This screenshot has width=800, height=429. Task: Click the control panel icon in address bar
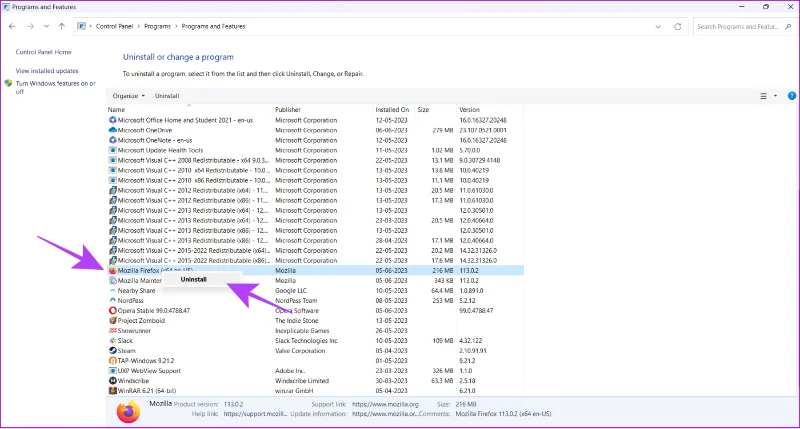(81, 26)
